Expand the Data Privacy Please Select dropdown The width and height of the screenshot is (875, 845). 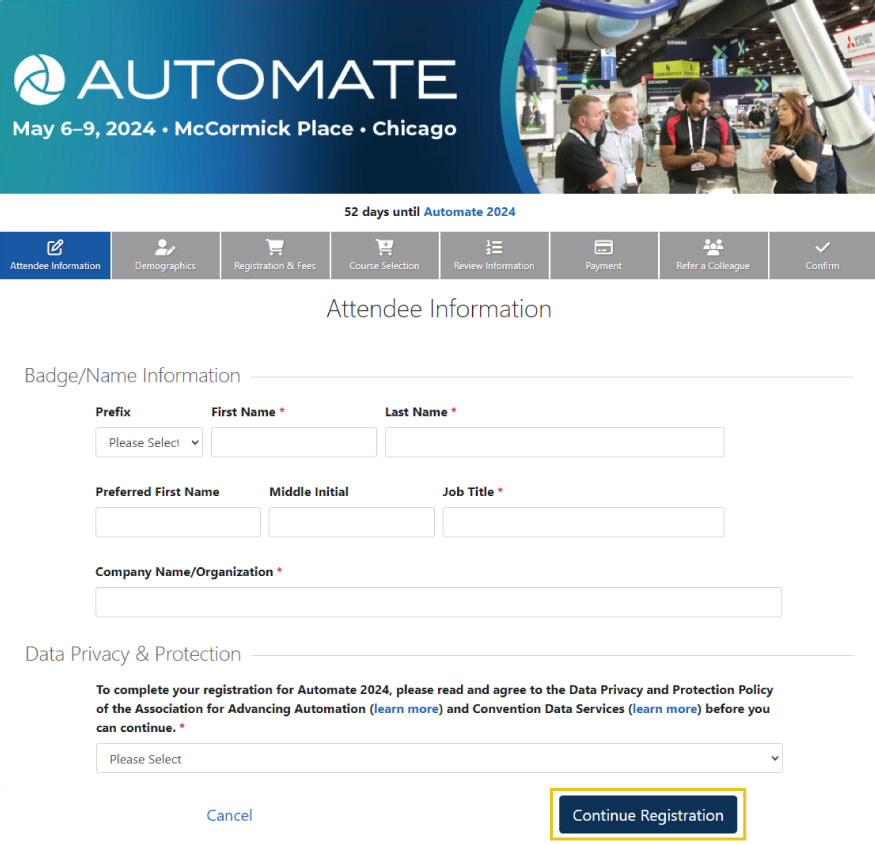click(x=439, y=758)
